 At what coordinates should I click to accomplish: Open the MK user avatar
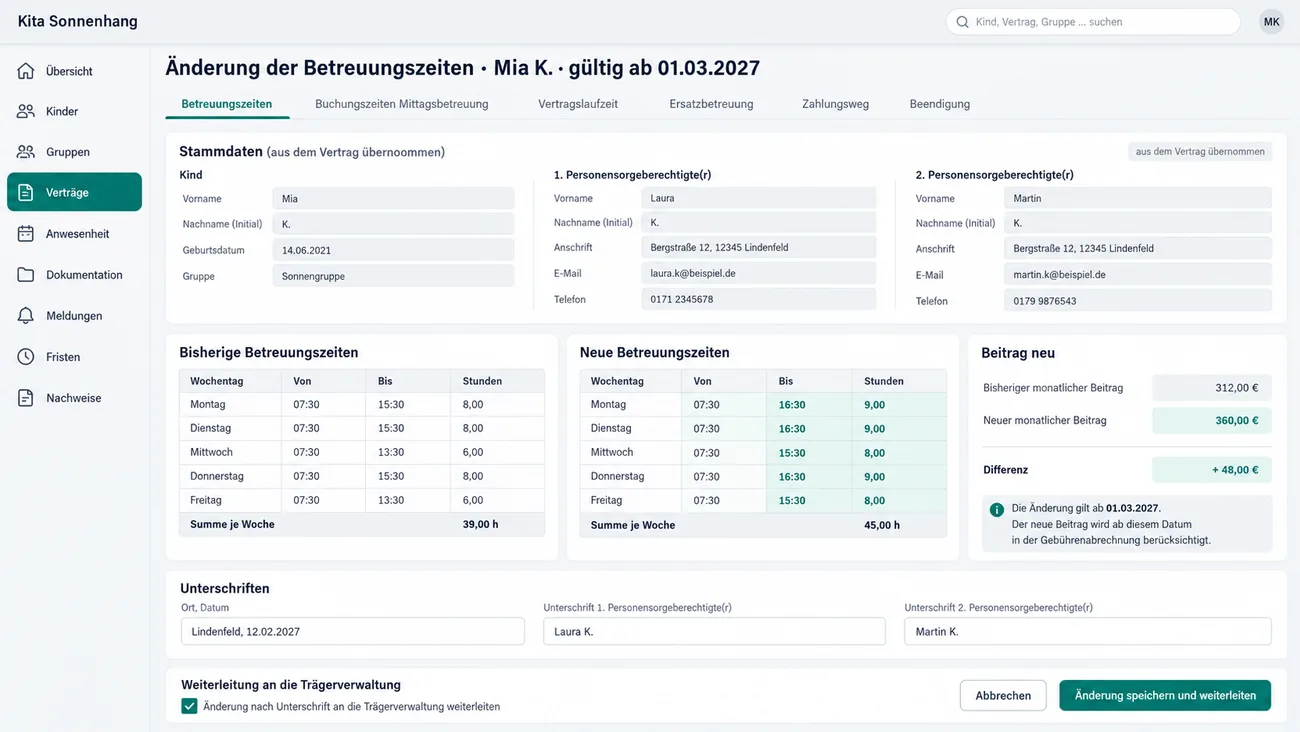click(1271, 22)
